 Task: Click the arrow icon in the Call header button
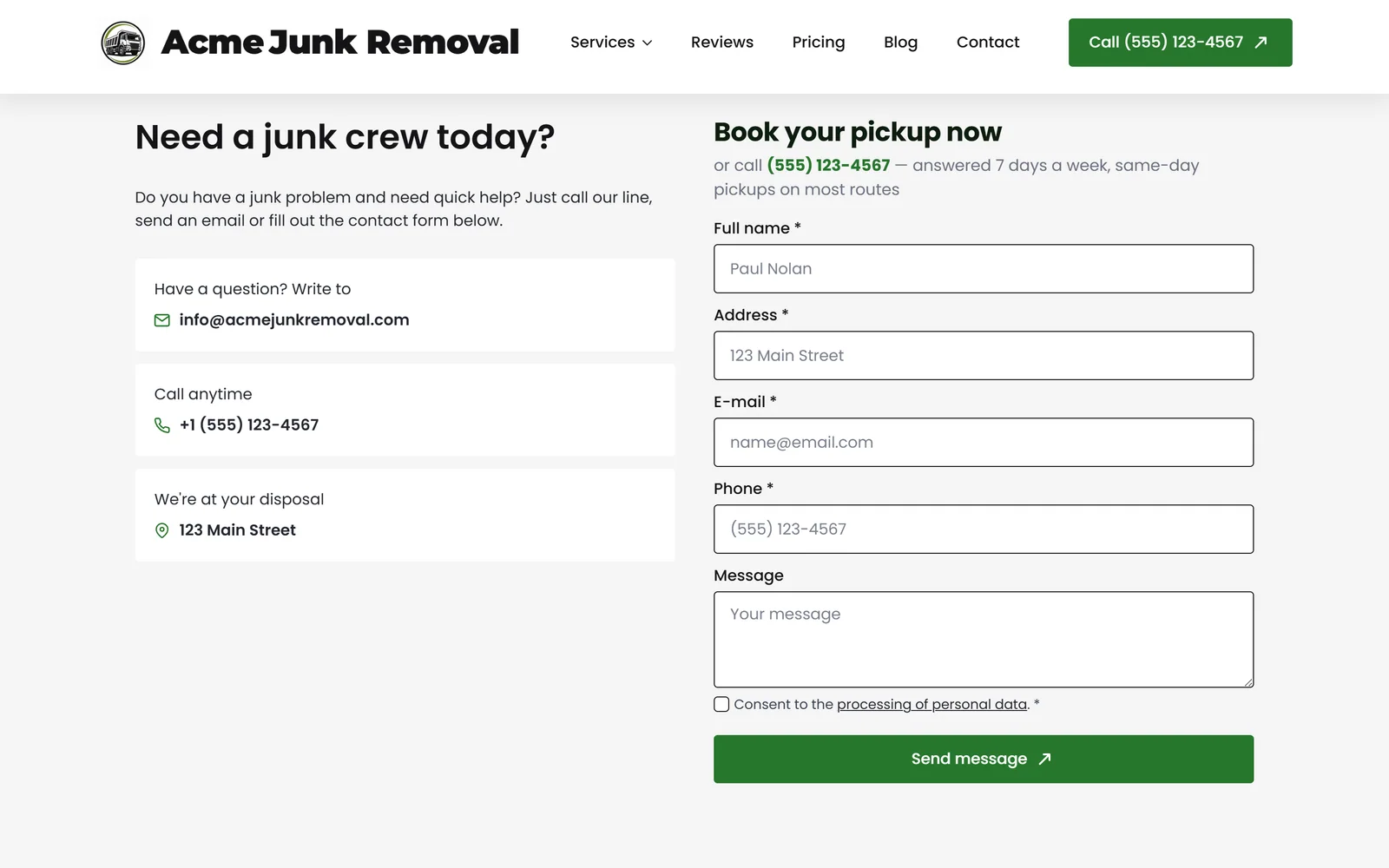(1261, 43)
